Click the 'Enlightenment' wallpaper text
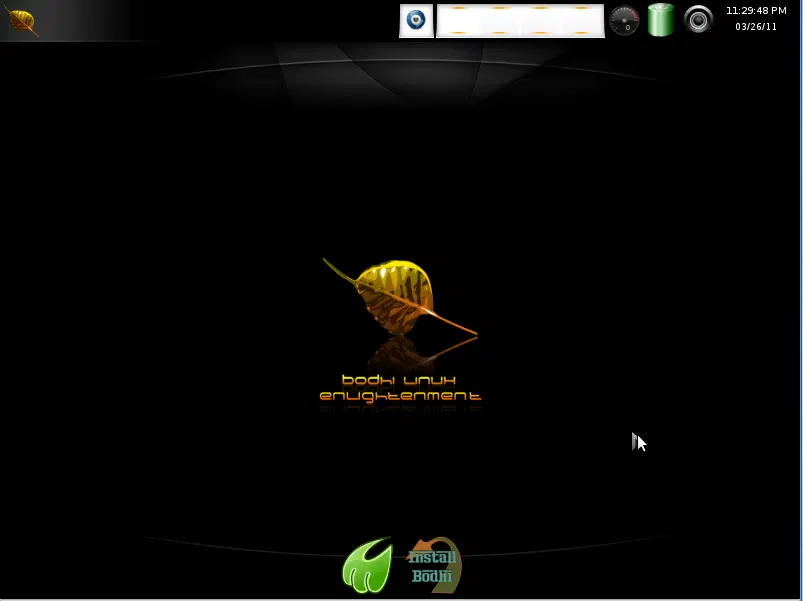Viewport: 803px width, 601px height. click(400, 396)
